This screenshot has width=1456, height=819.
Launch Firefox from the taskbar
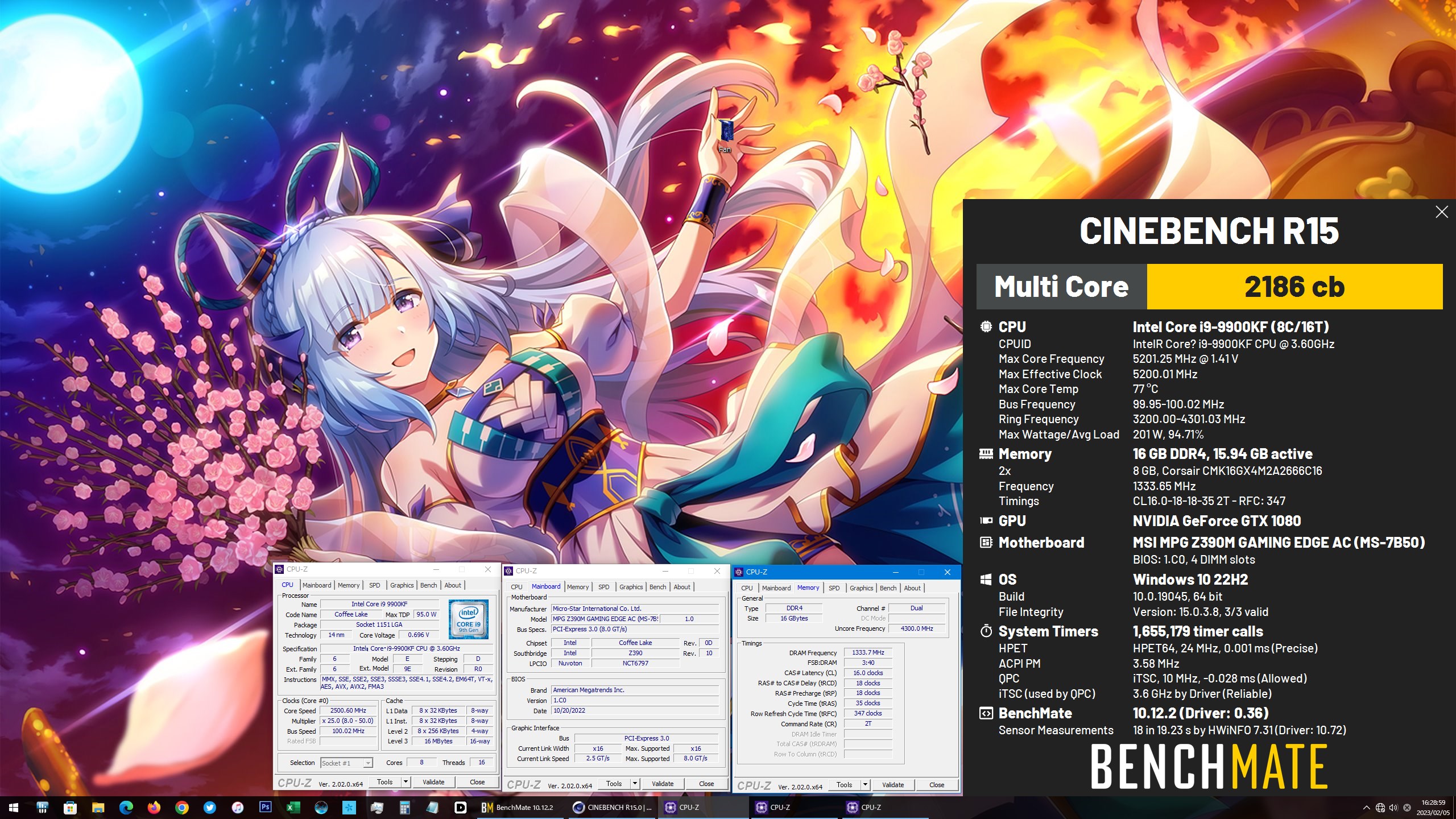point(154,807)
